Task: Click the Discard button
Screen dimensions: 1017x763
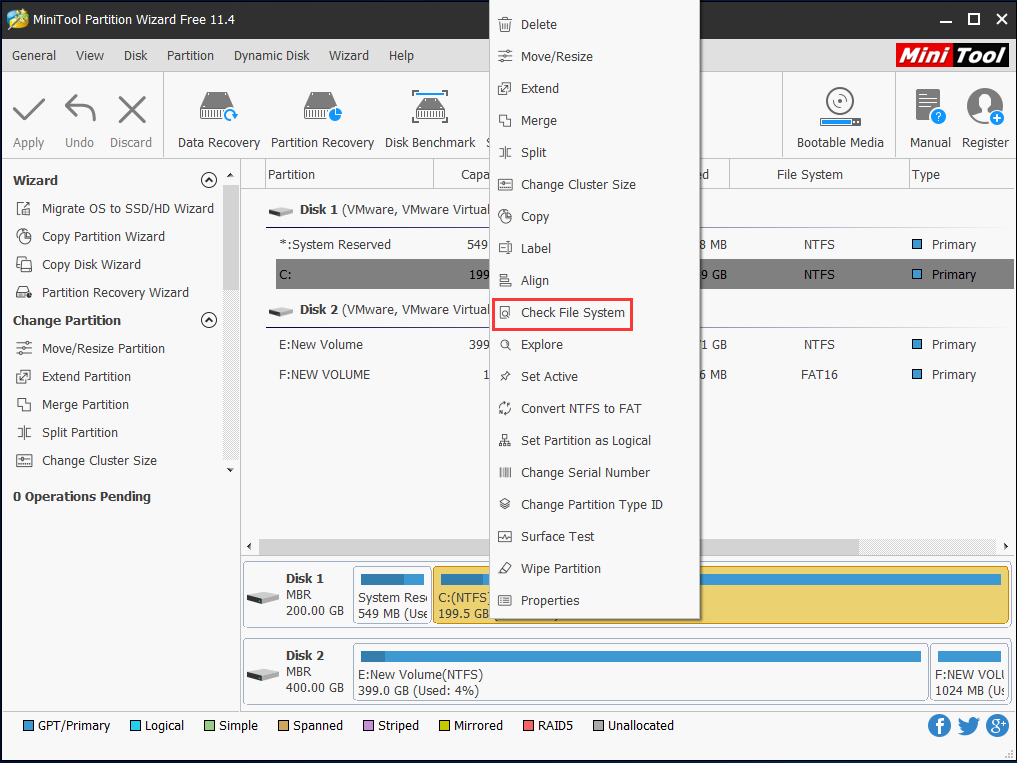Action: 131,115
